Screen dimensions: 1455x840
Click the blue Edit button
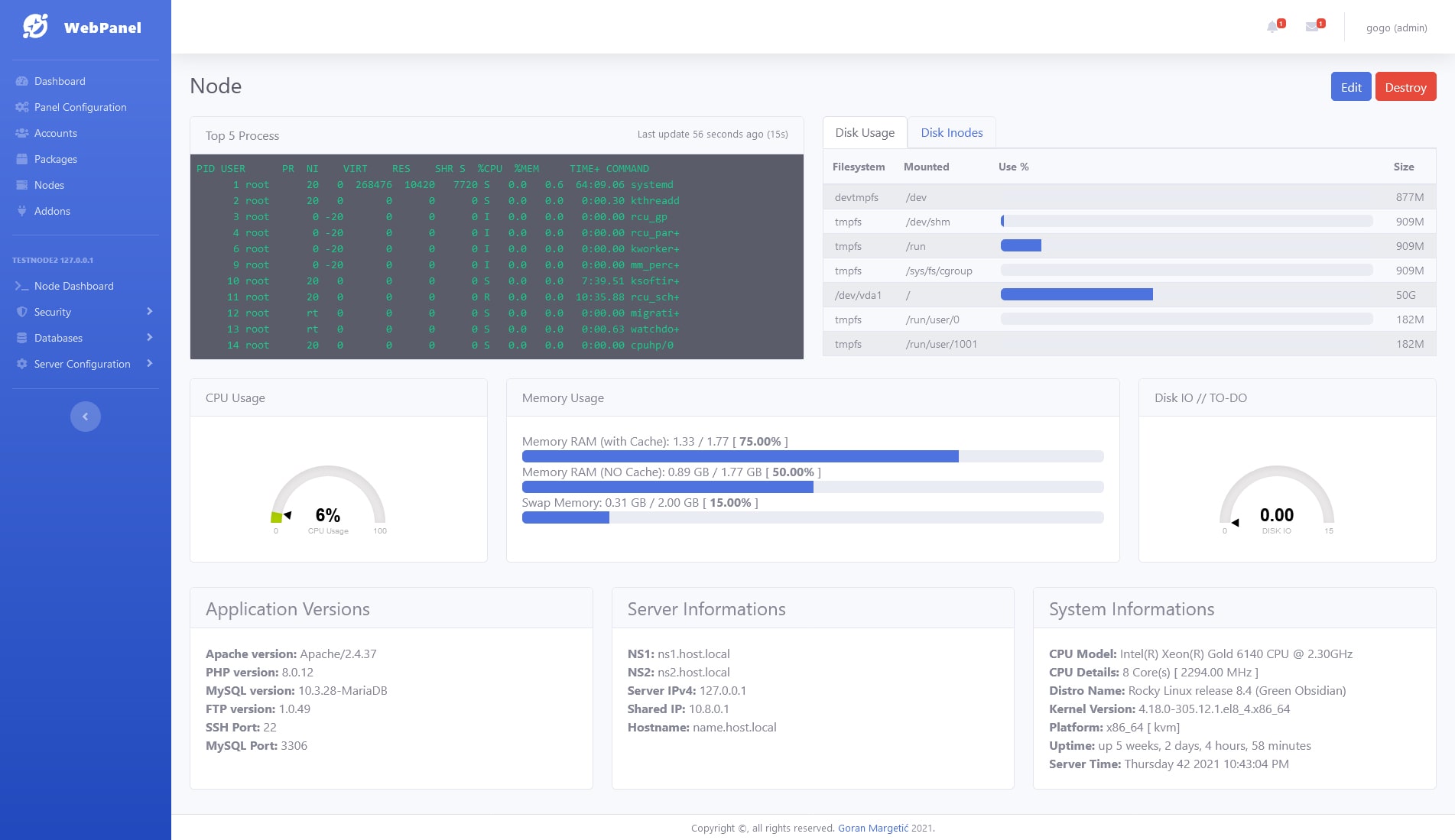tap(1351, 86)
